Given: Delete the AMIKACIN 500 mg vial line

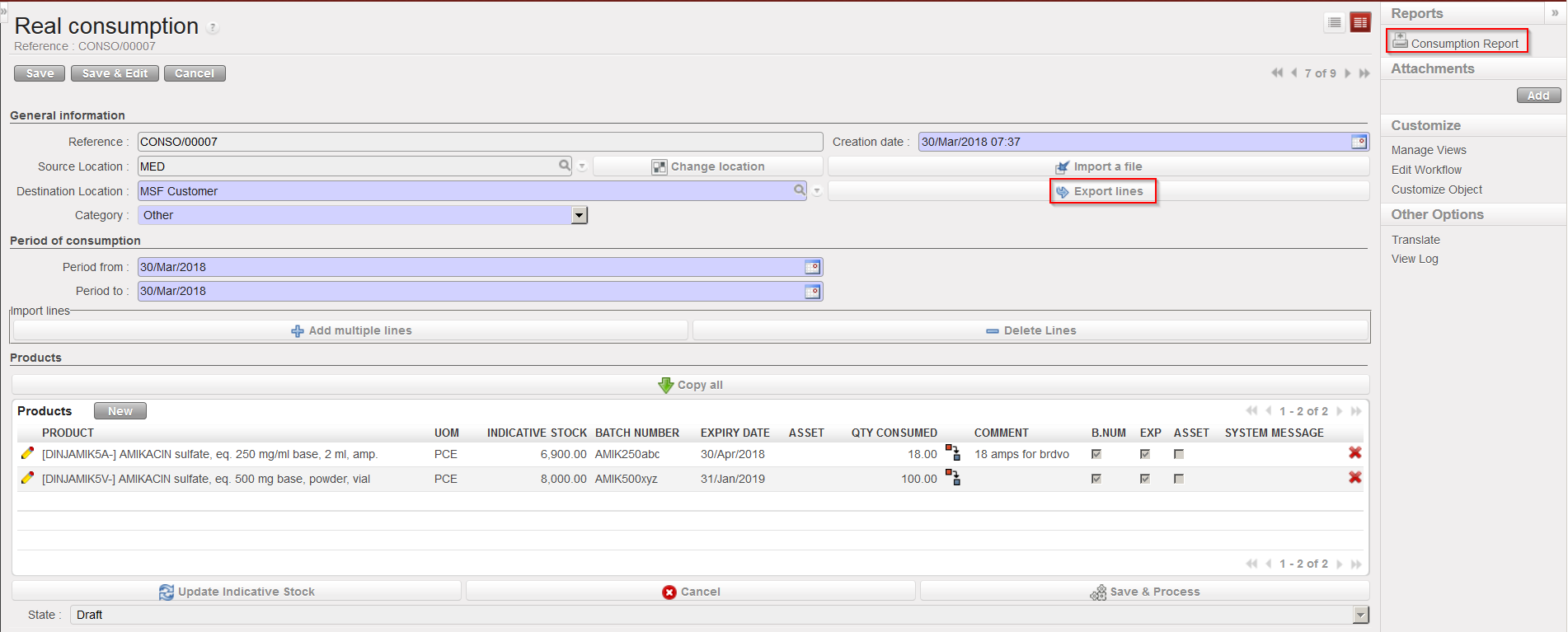Looking at the screenshot, I should [x=1354, y=478].
